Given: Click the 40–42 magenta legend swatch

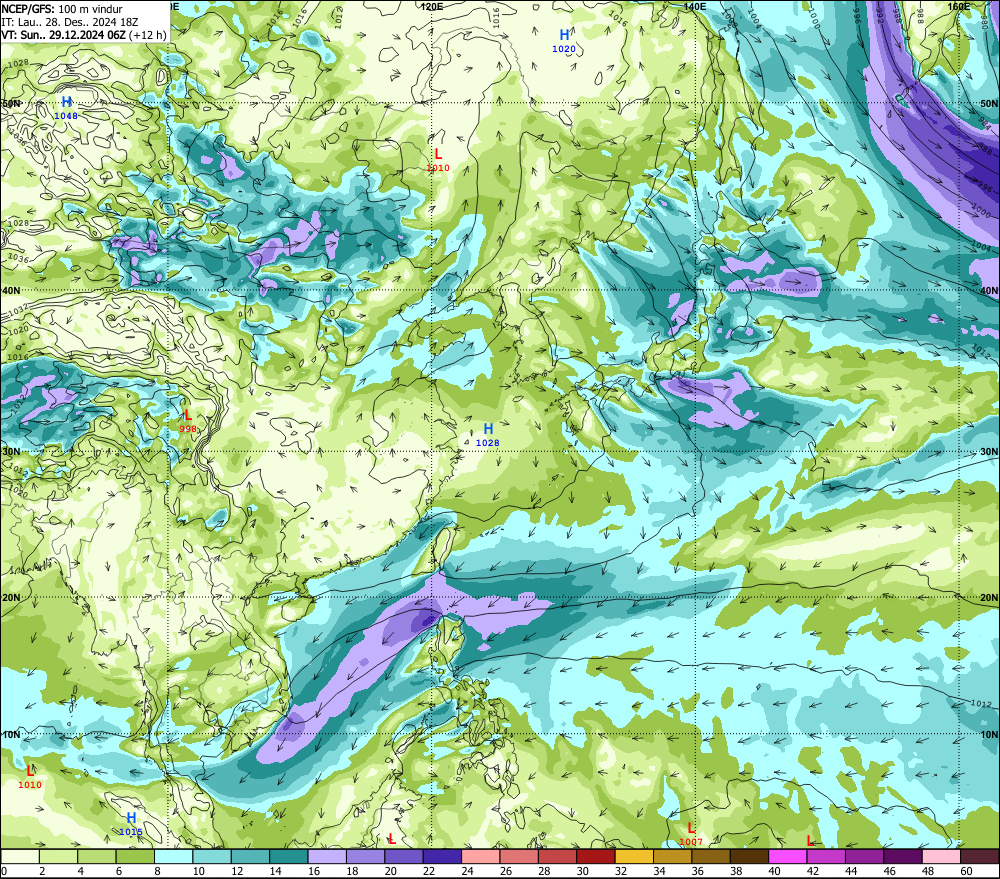Looking at the screenshot, I should (788, 856).
